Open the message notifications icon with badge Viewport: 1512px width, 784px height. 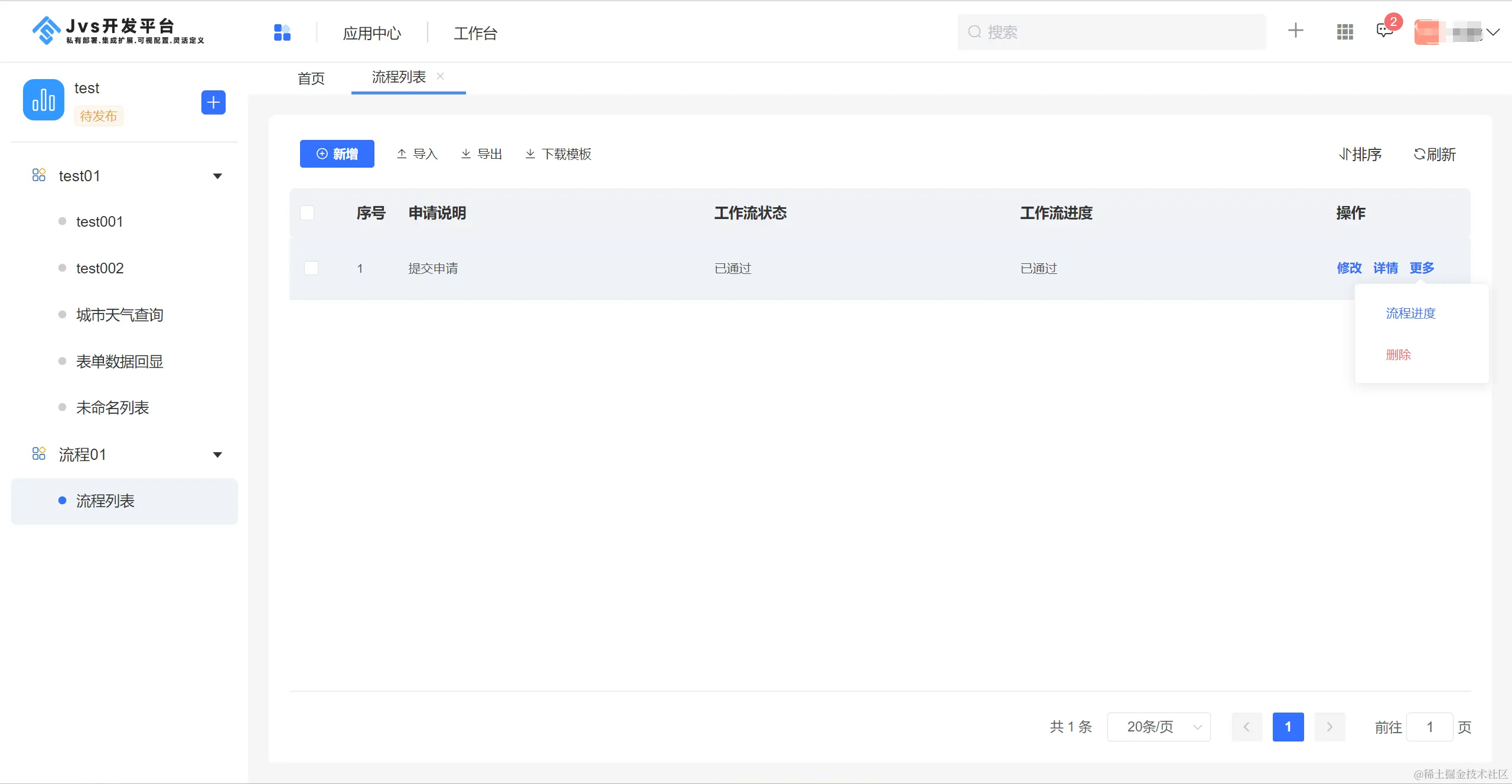(x=1384, y=31)
